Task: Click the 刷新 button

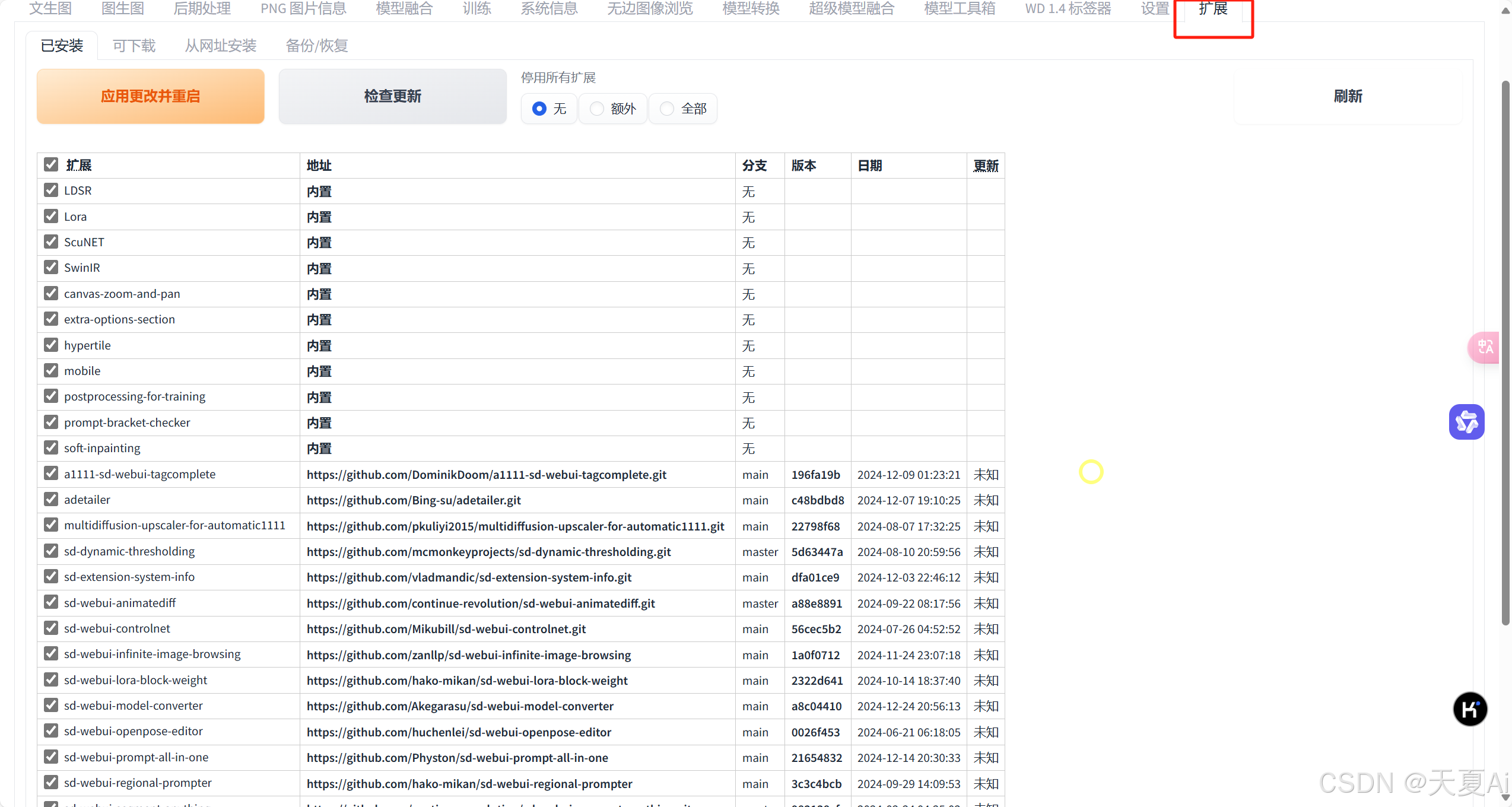Action: 1348,96
